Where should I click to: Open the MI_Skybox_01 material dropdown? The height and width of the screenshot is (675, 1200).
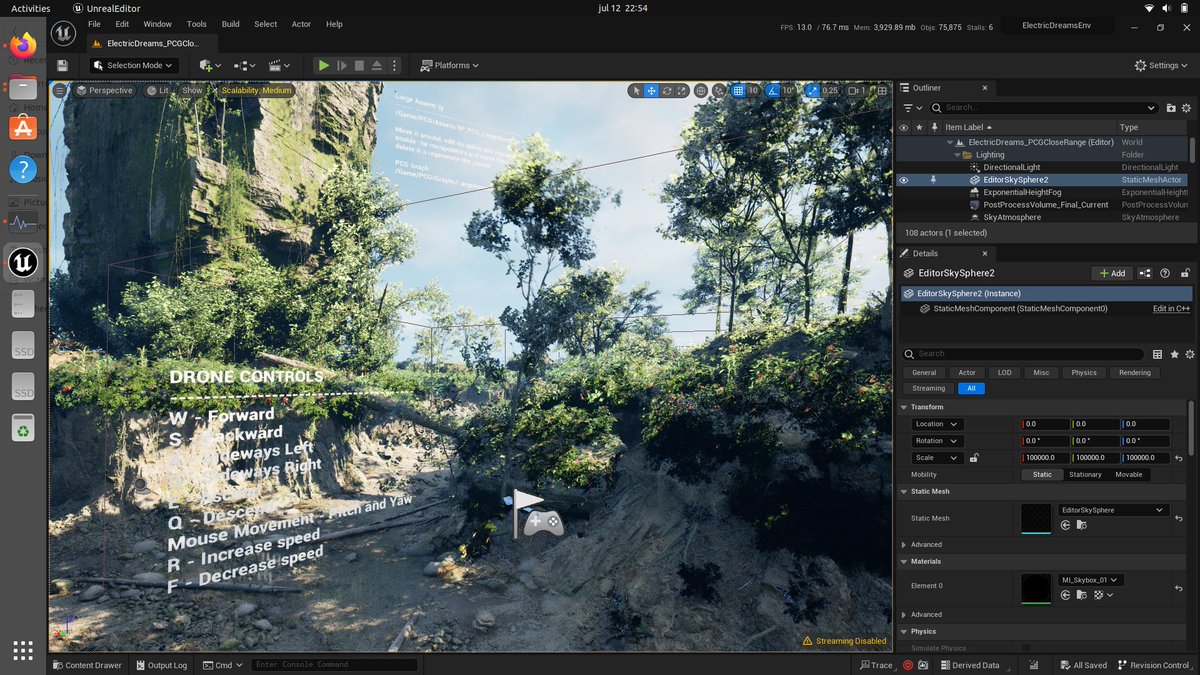(1091, 580)
